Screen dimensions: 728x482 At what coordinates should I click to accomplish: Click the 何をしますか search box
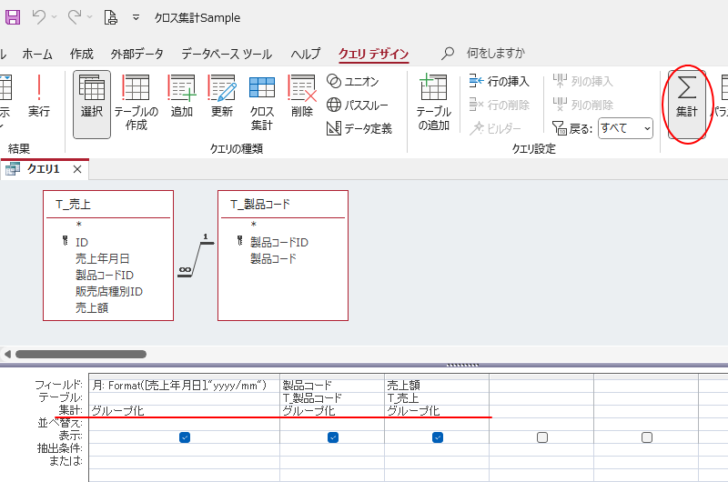495,53
